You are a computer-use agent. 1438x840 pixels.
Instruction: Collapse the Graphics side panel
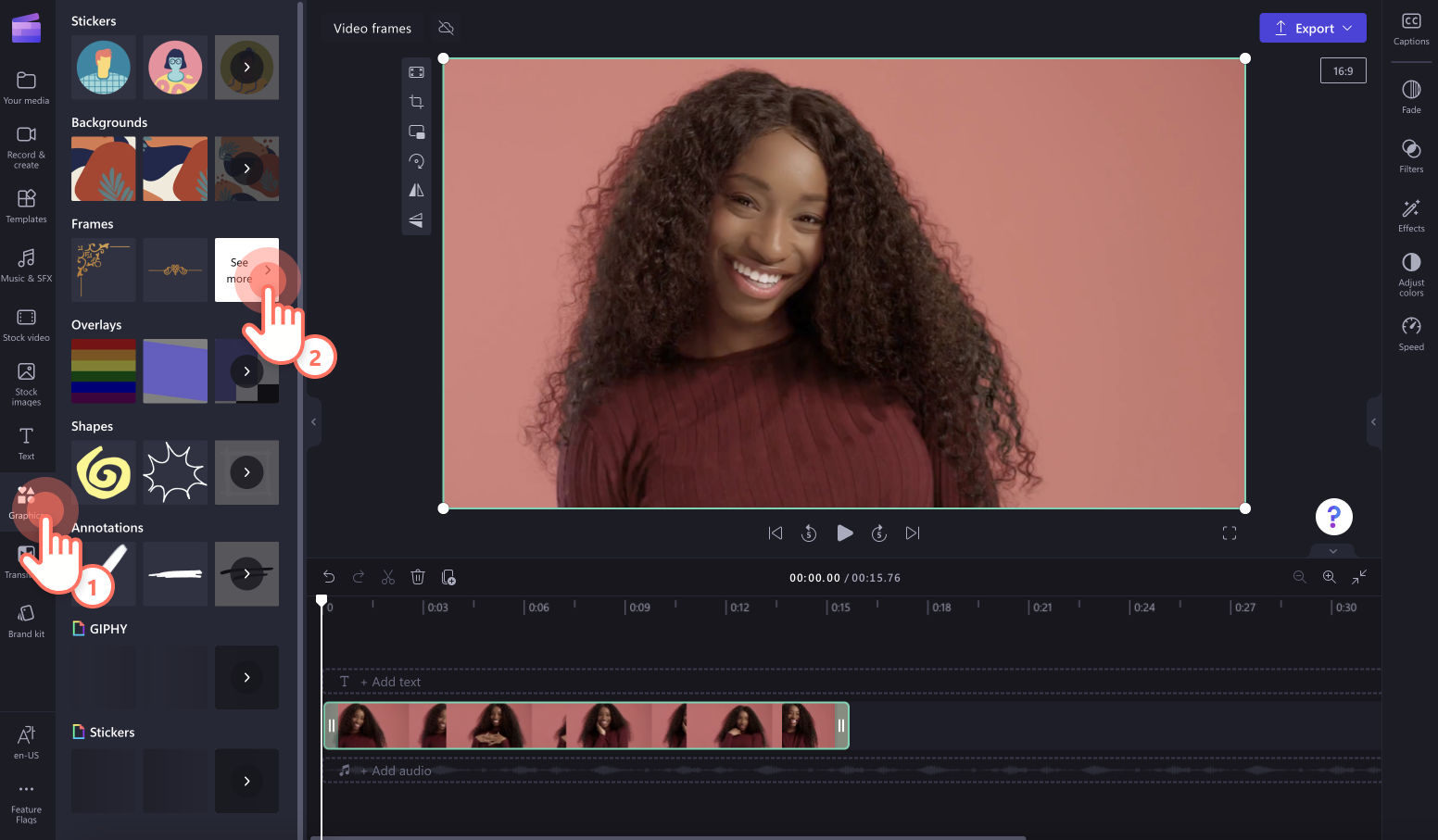pos(313,421)
